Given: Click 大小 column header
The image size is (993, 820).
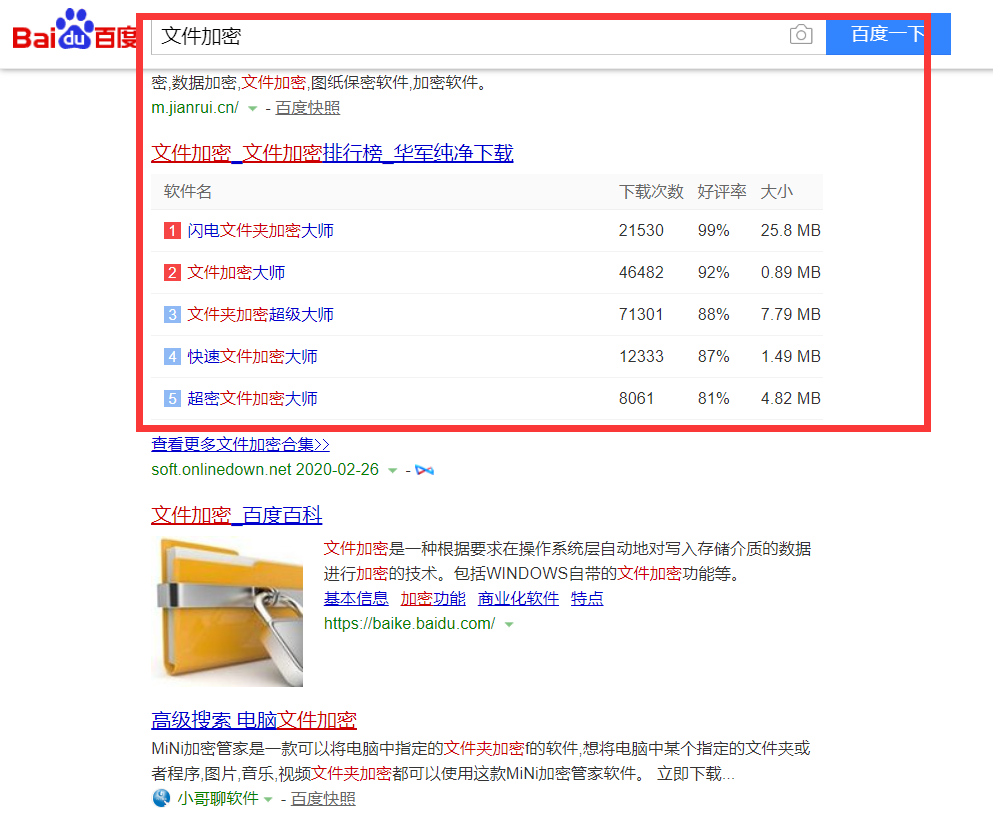Looking at the screenshot, I should click(x=777, y=192).
